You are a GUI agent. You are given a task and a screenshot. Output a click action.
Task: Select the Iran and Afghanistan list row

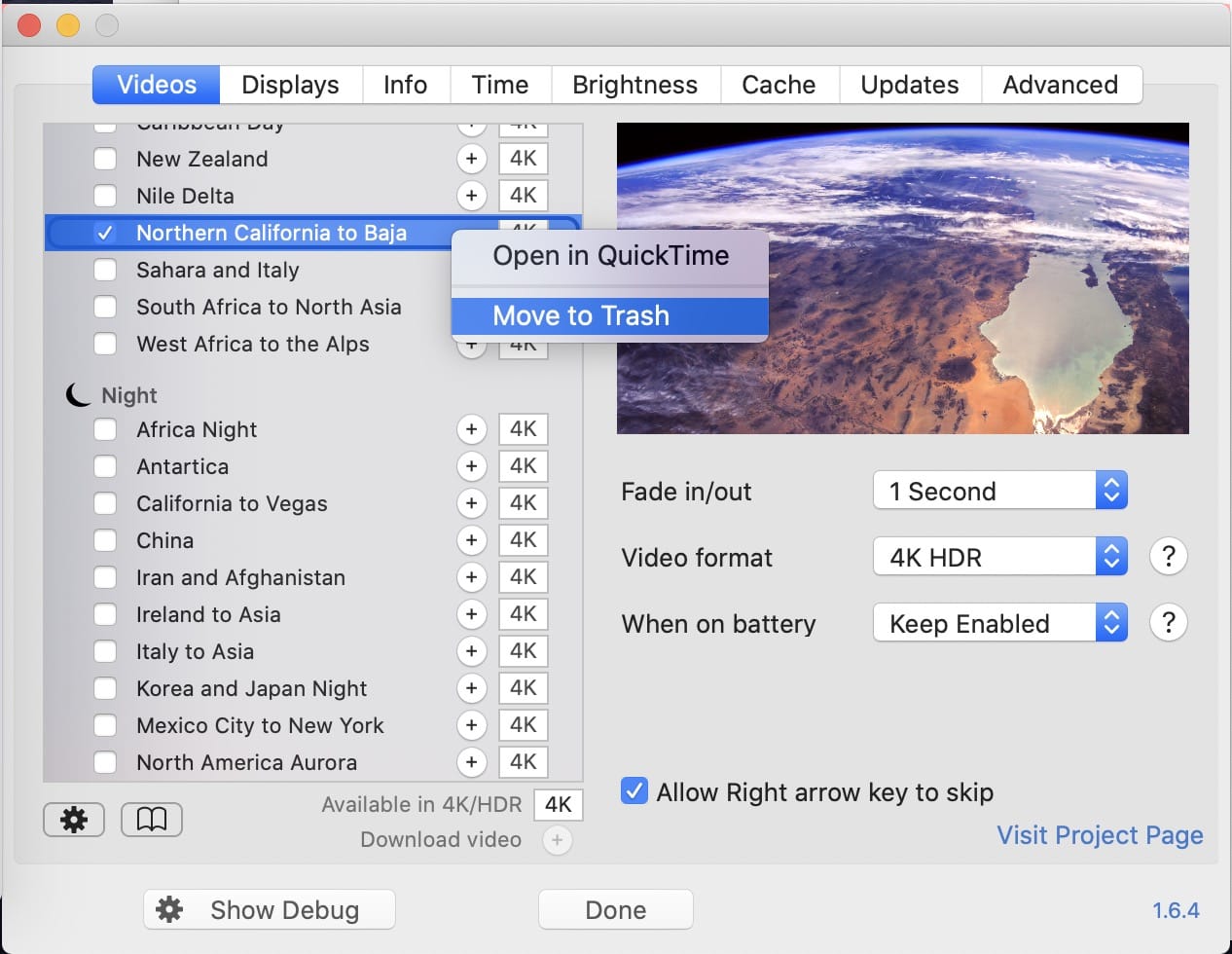tap(313, 577)
